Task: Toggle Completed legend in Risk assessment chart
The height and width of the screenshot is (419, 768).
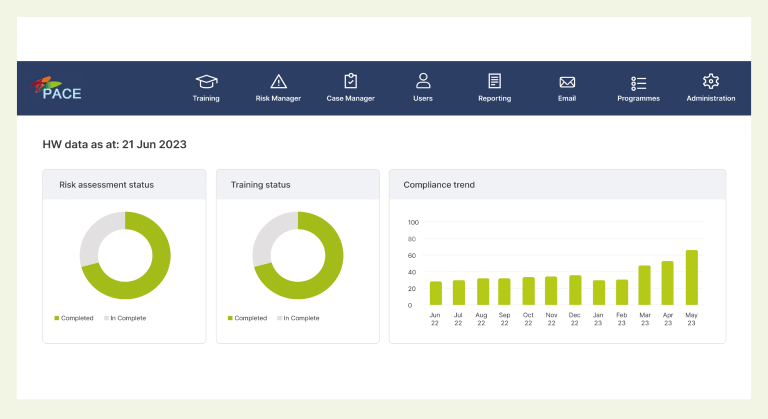Action: tap(73, 318)
